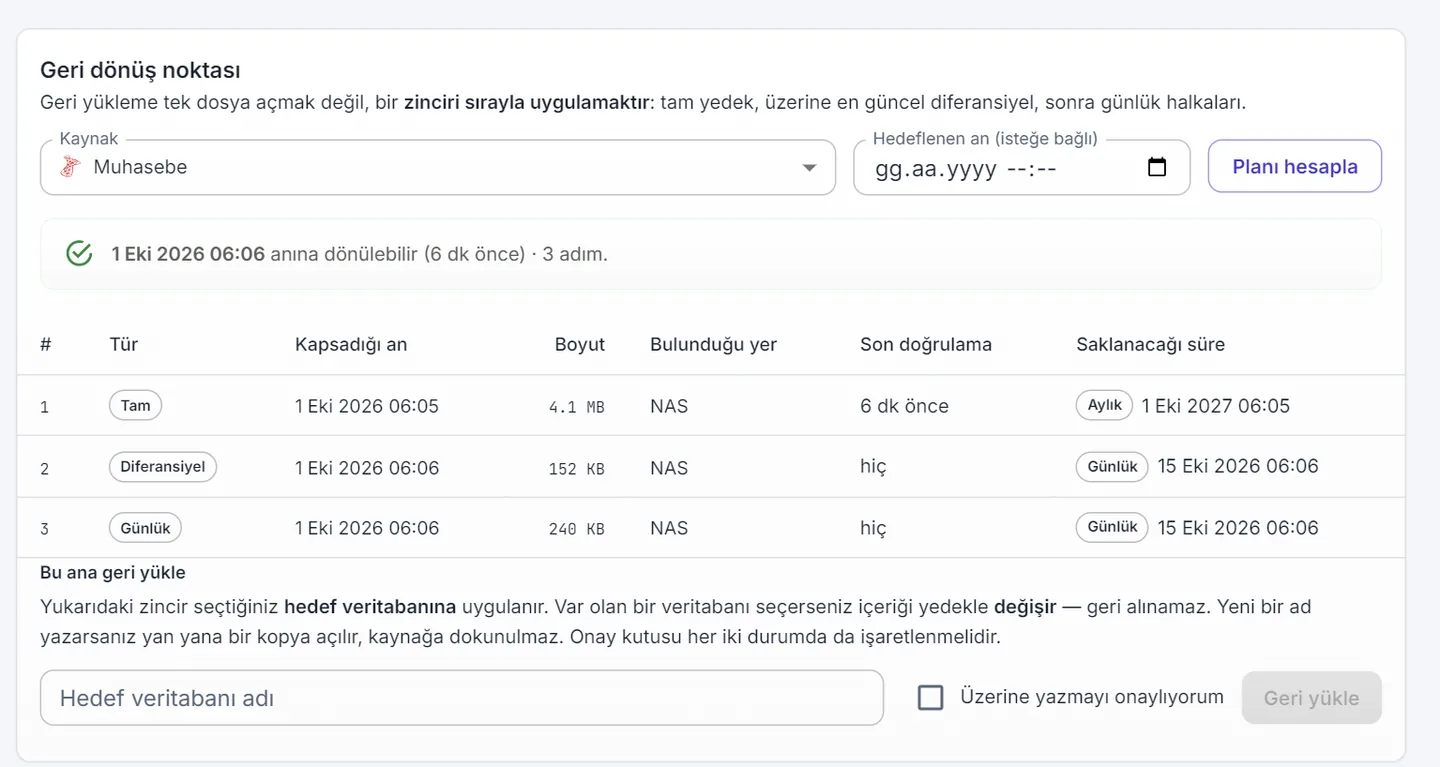Viewport: 1440px width, 767px height.
Task: Click the 152 KB size cell
Action: click(577, 468)
